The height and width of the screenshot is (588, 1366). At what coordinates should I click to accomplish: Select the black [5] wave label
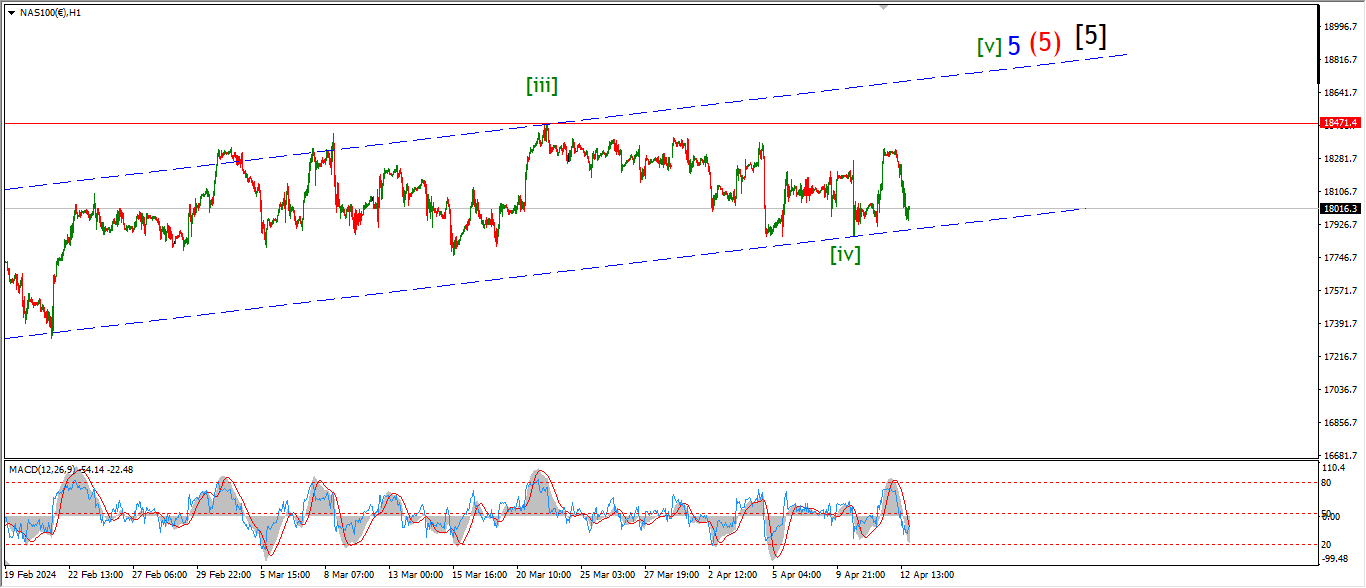[x=1090, y=36]
